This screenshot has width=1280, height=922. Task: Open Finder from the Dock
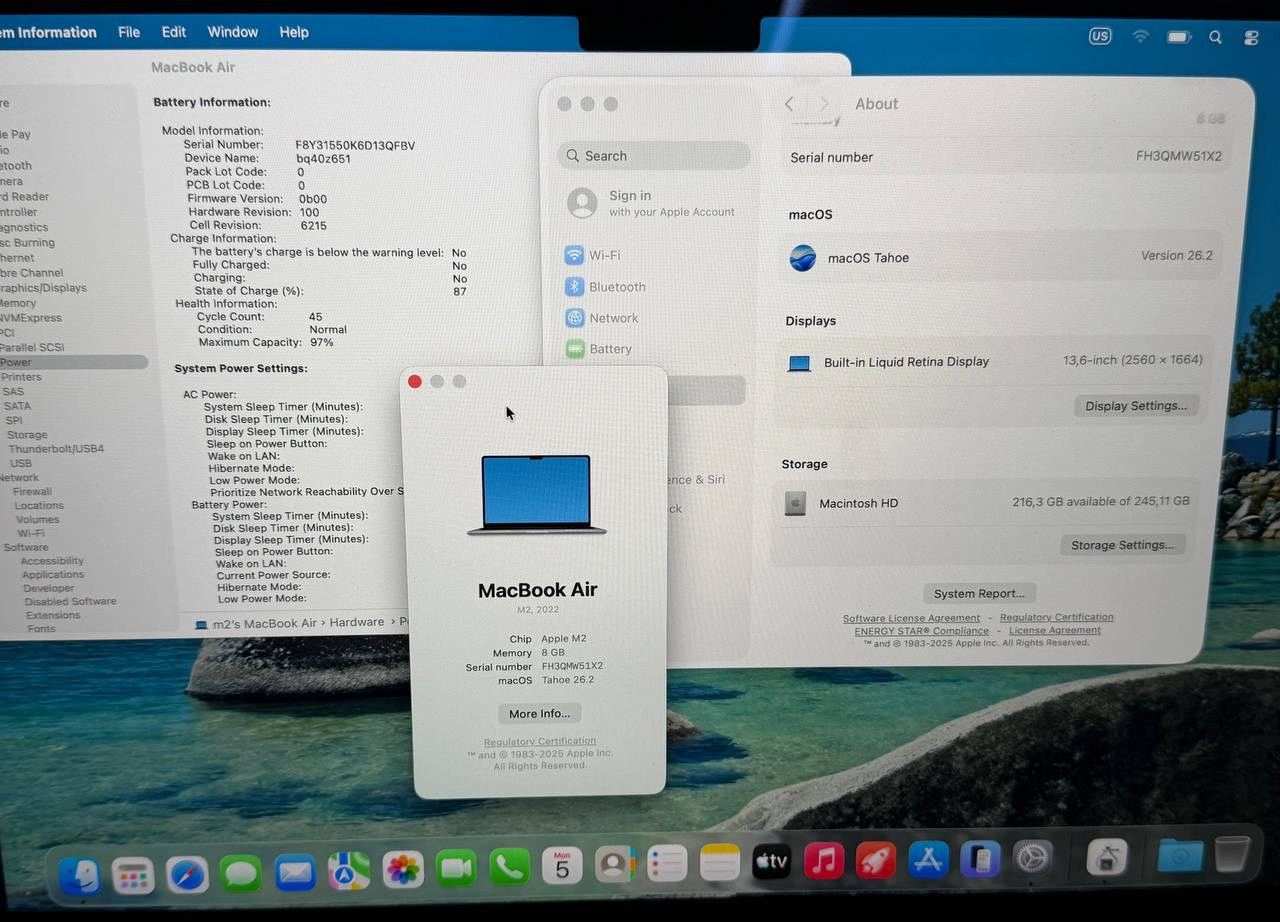point(79,876)
